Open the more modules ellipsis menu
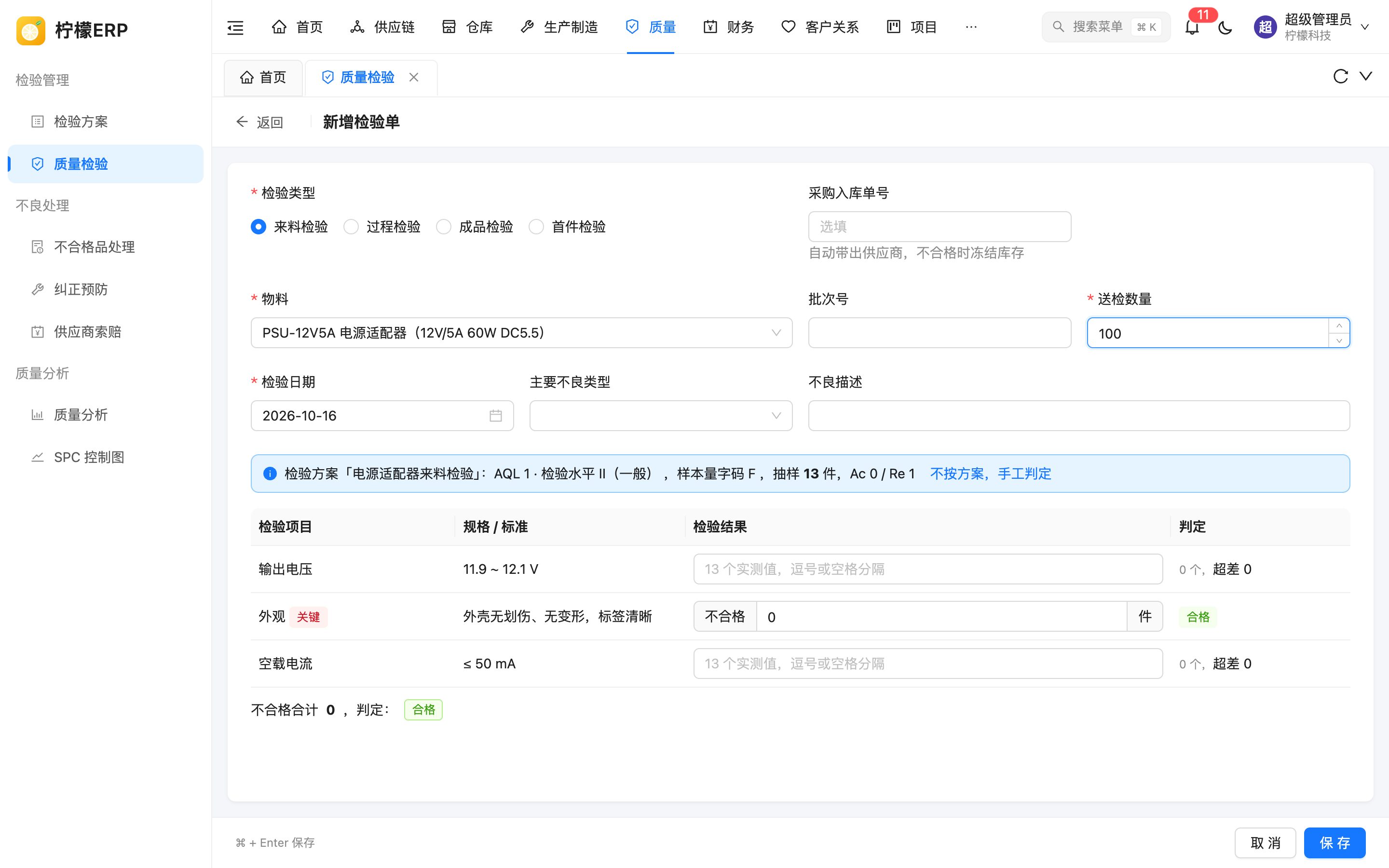Screen dimensions: 1389x868 (971, 27)
